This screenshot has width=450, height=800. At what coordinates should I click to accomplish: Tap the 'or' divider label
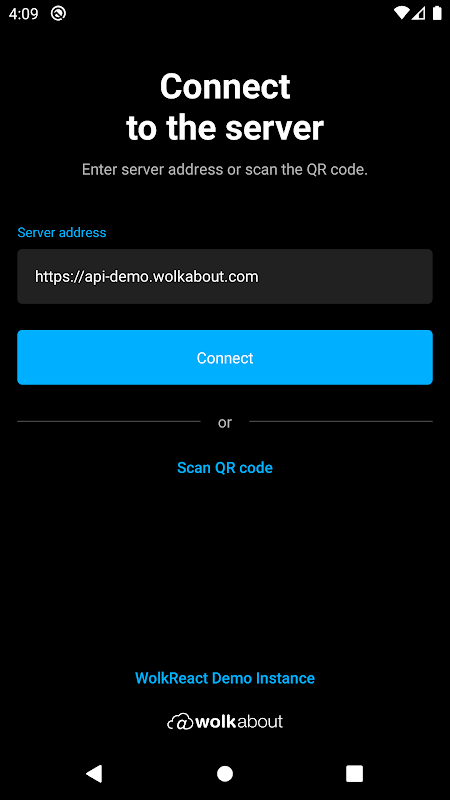coord(225,422)
